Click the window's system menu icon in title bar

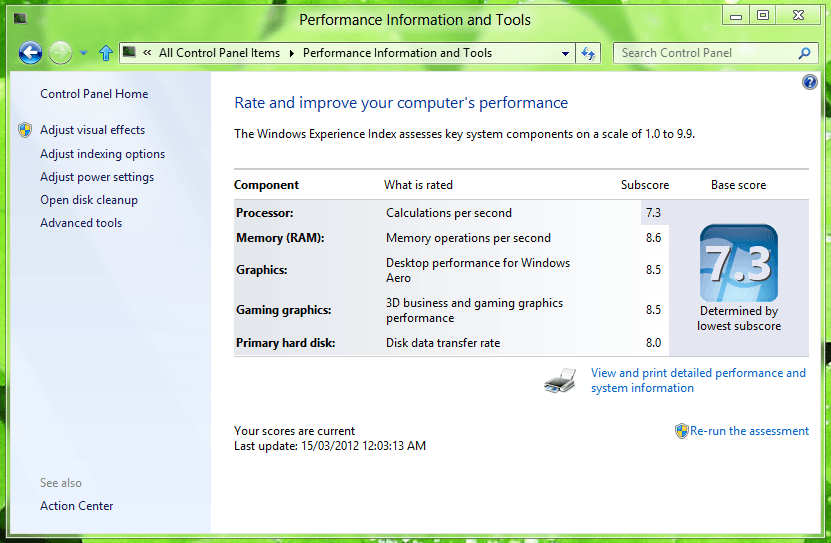(x=20, y=19)
